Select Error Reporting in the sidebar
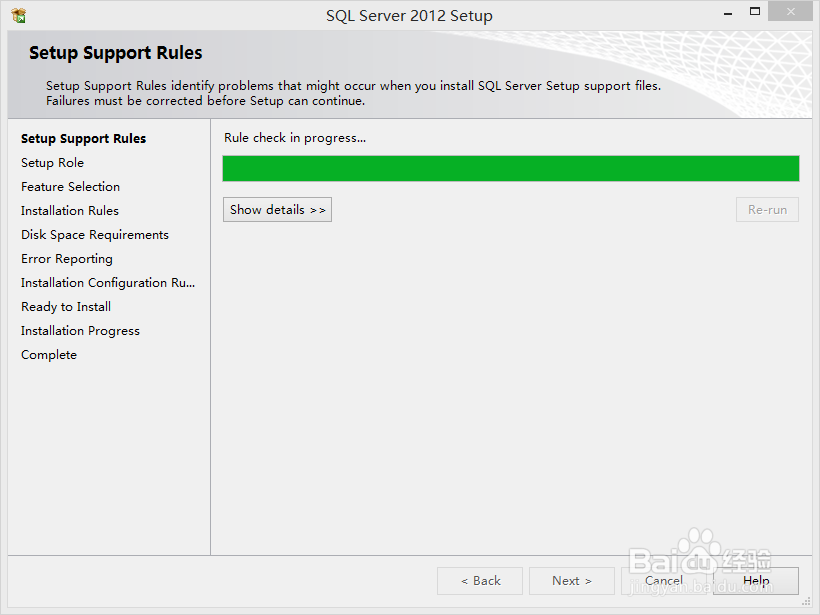This screenshot has height=615, width=820. point(66,258)
